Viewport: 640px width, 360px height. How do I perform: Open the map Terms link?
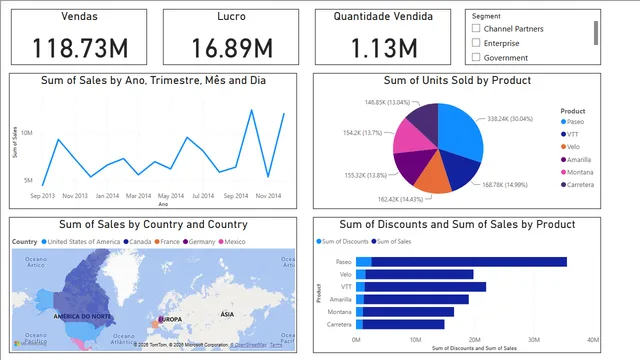point(276,345)
